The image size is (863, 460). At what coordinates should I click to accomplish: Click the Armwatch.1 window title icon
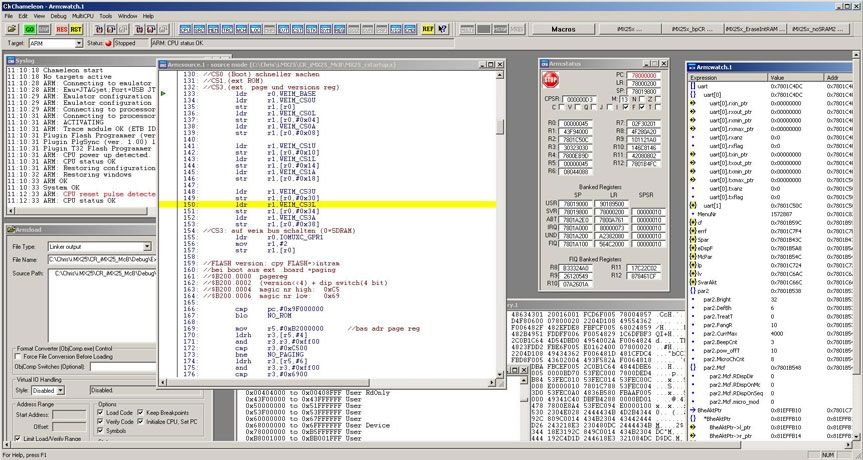[692, 67]
